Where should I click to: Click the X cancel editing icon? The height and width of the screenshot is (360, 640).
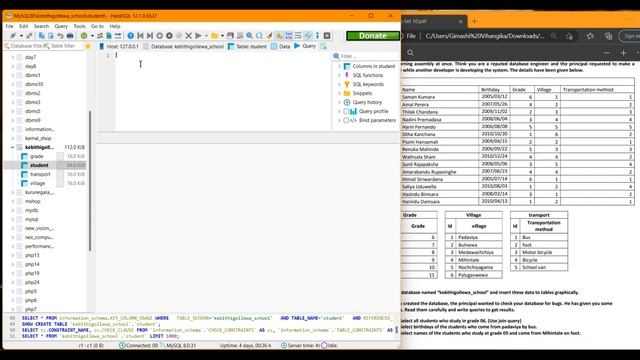(x=188, y=36)
